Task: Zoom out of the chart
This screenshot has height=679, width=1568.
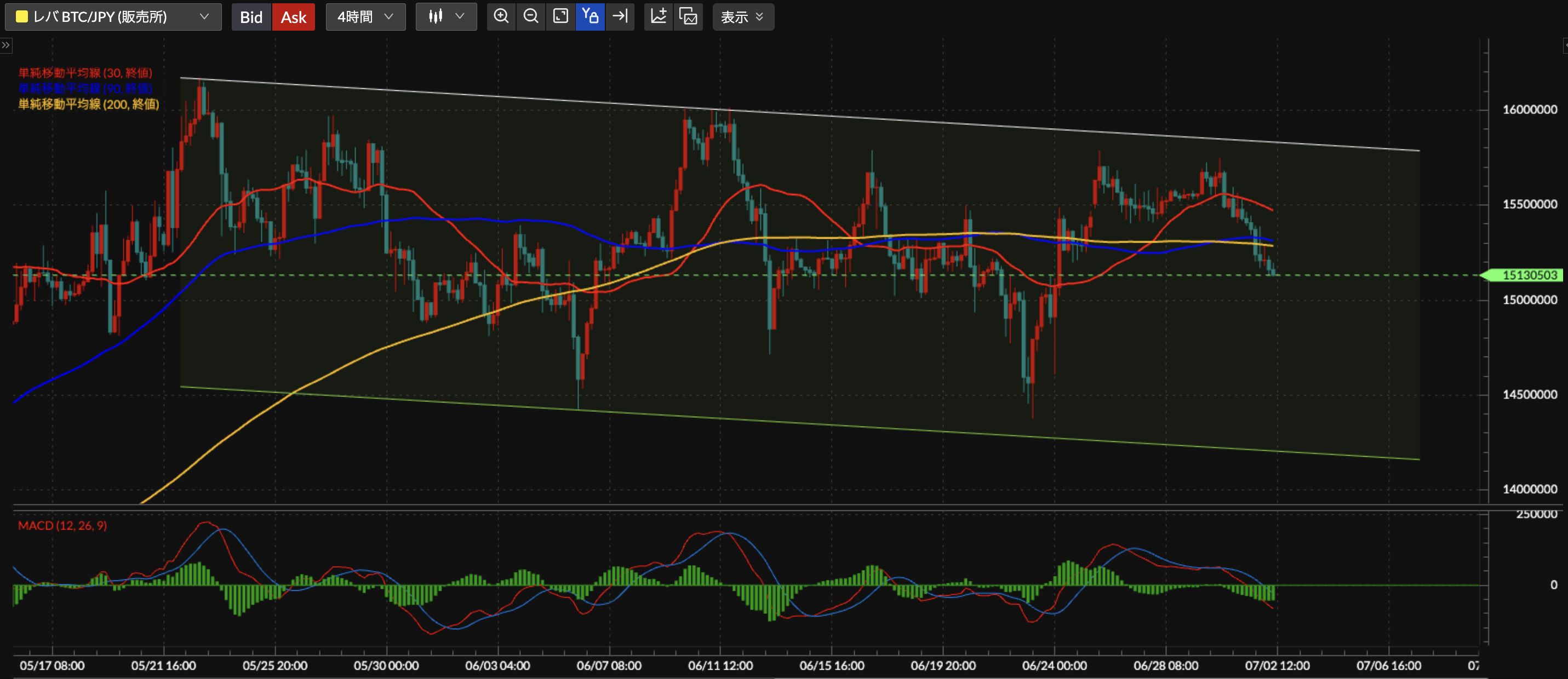Action: pyautogui.click(x=531, y=16)
